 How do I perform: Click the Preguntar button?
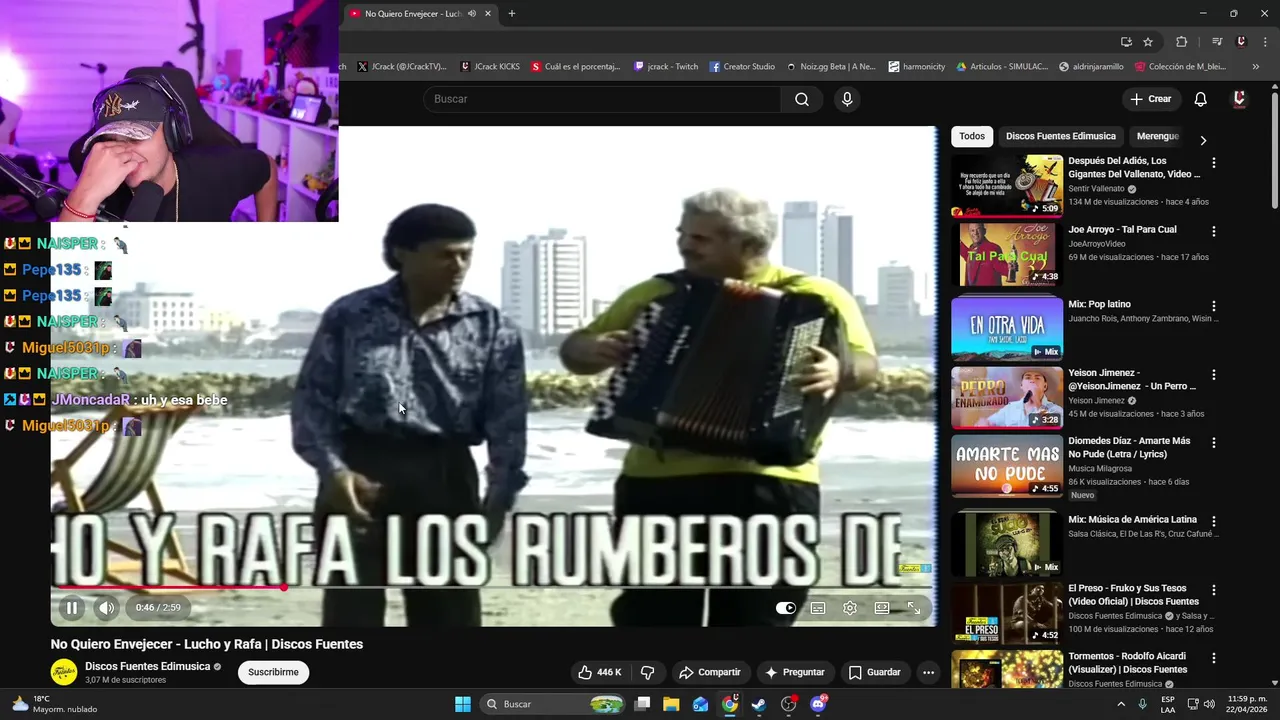pos(794,672)
